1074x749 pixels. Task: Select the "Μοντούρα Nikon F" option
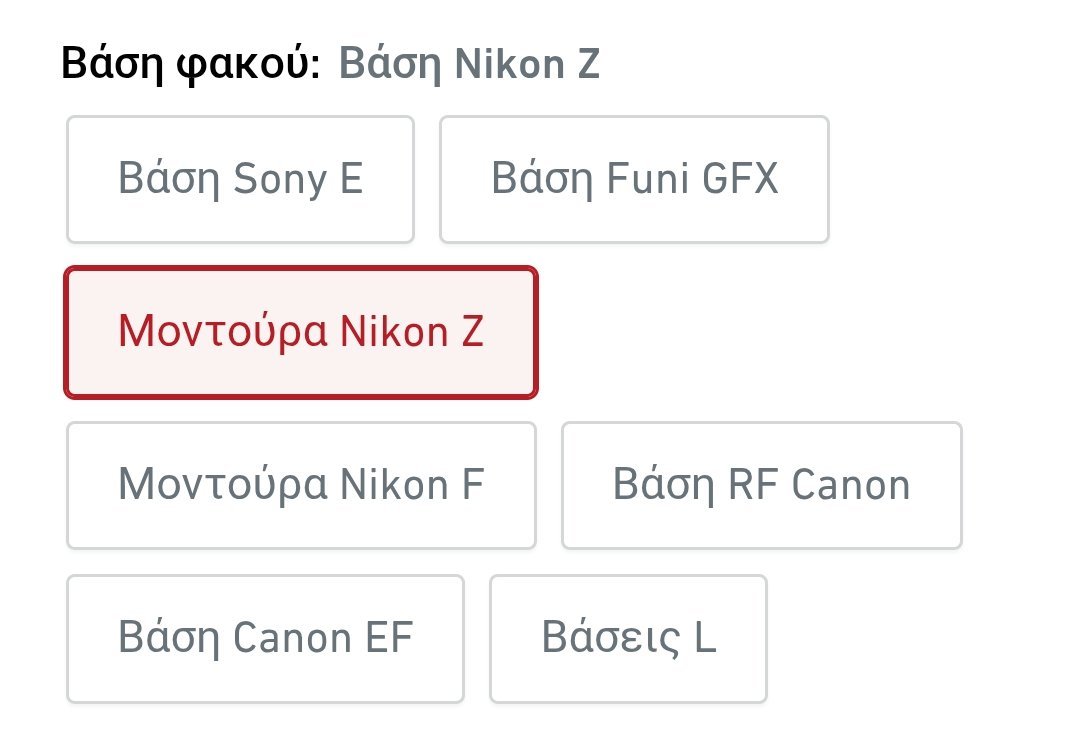[x=301, y=485]
